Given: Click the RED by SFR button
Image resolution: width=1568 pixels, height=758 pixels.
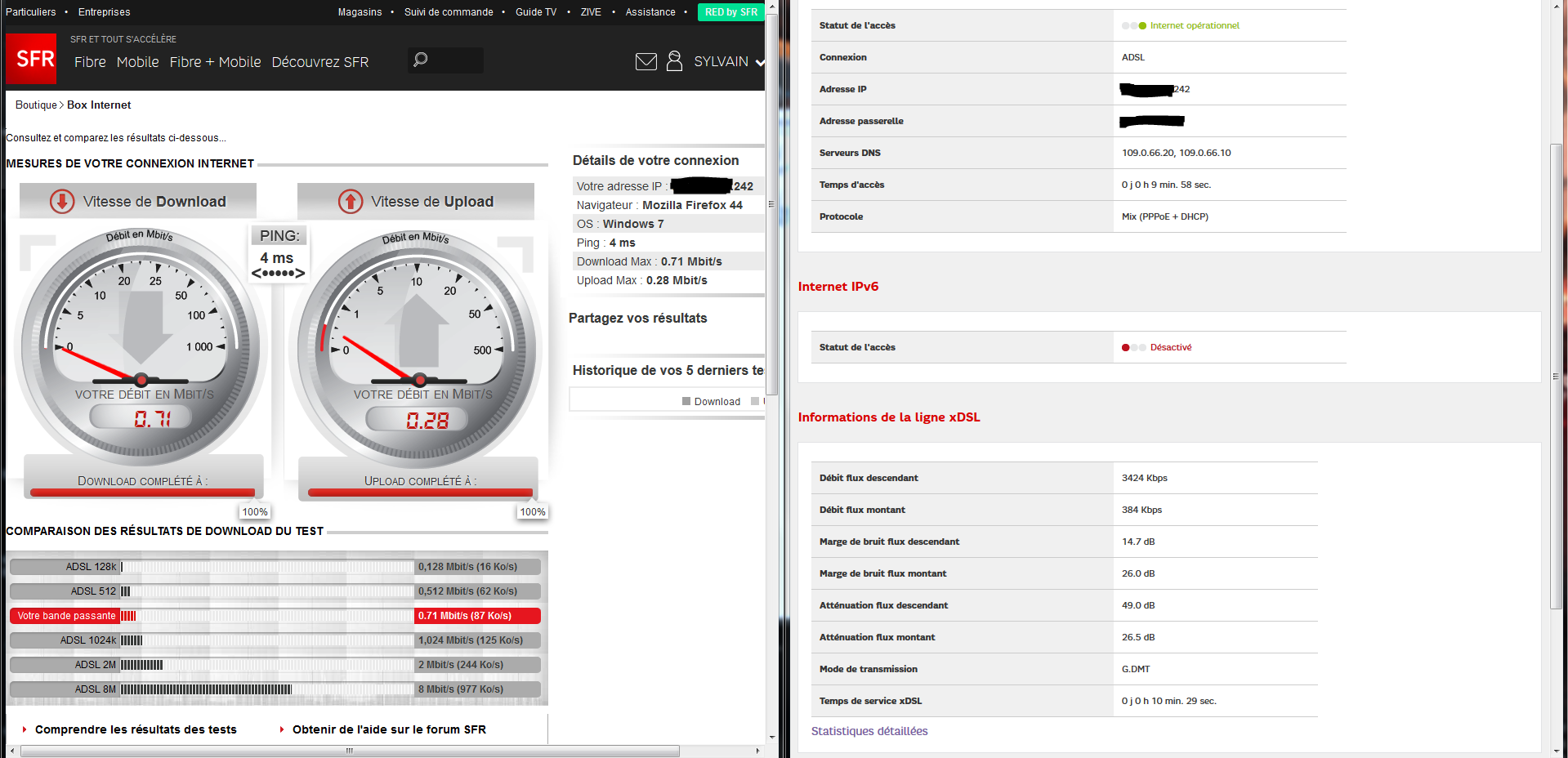Looking at the screenshot, I should click(730, 12).
